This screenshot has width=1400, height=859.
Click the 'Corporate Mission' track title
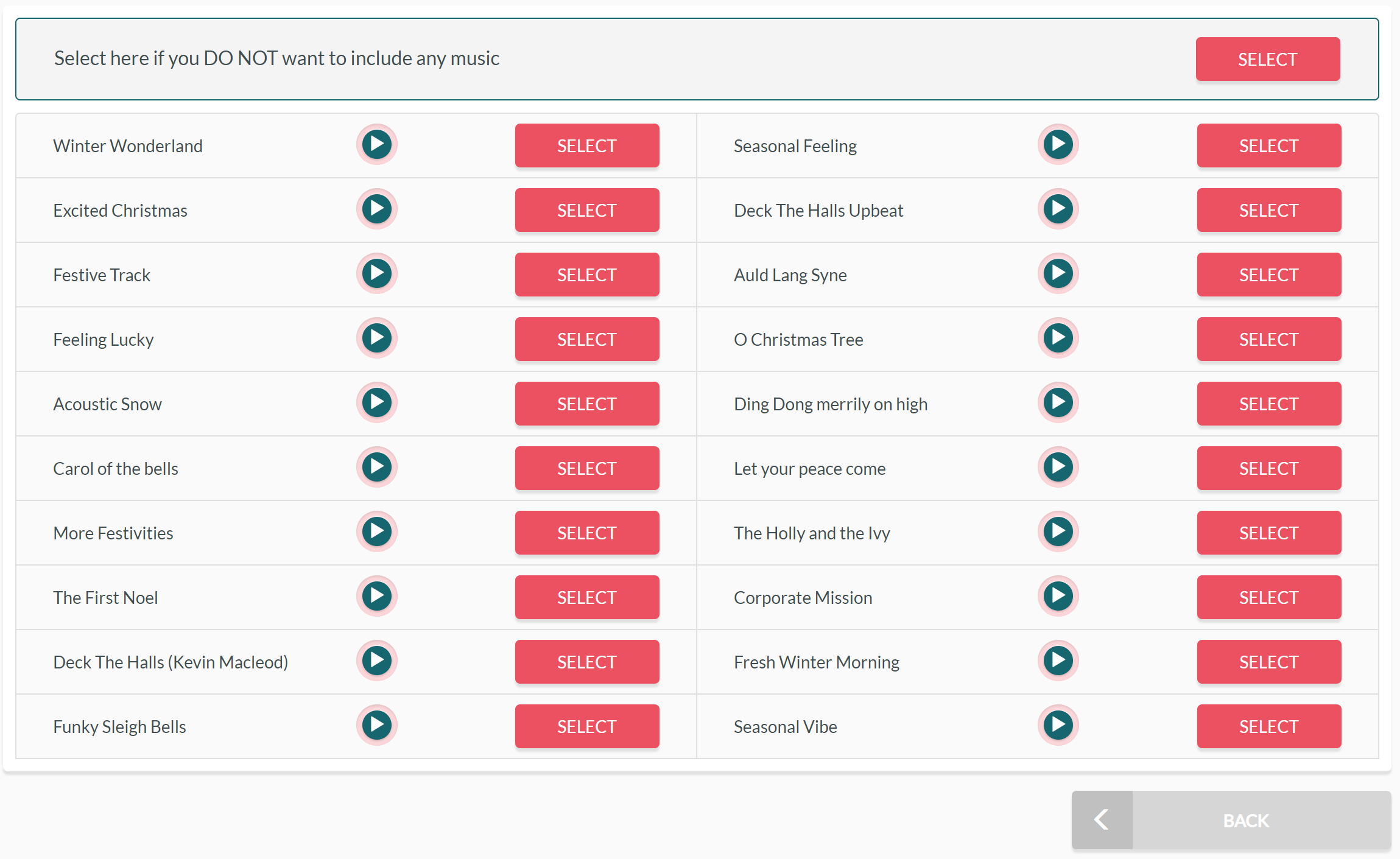point(803,598)
